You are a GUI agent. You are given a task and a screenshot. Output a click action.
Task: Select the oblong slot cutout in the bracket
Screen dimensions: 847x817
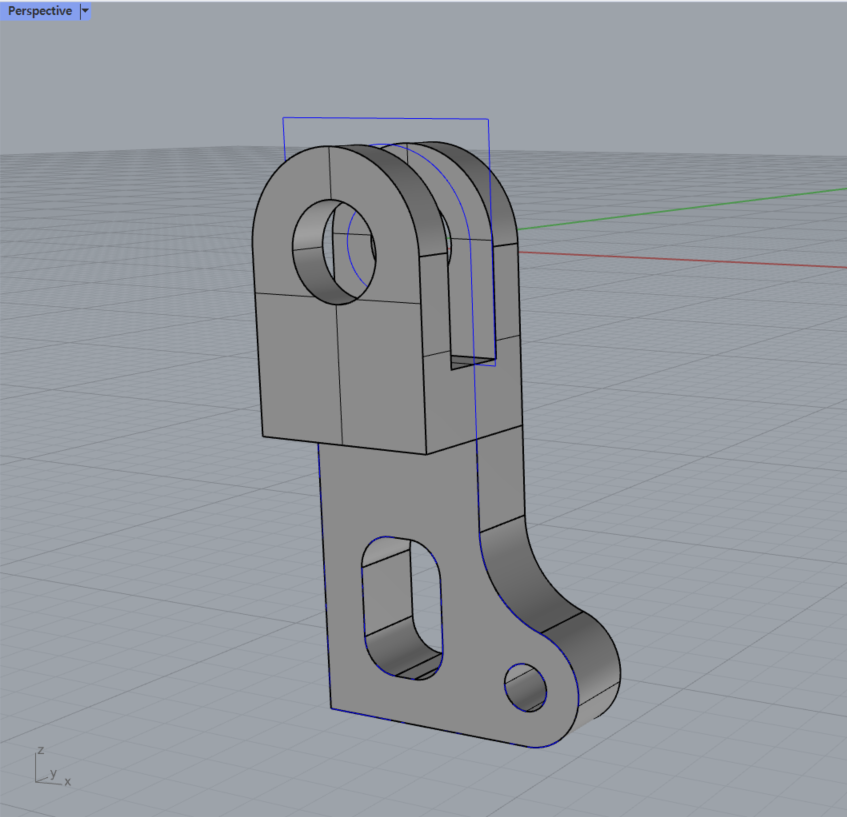click(402, 608)
